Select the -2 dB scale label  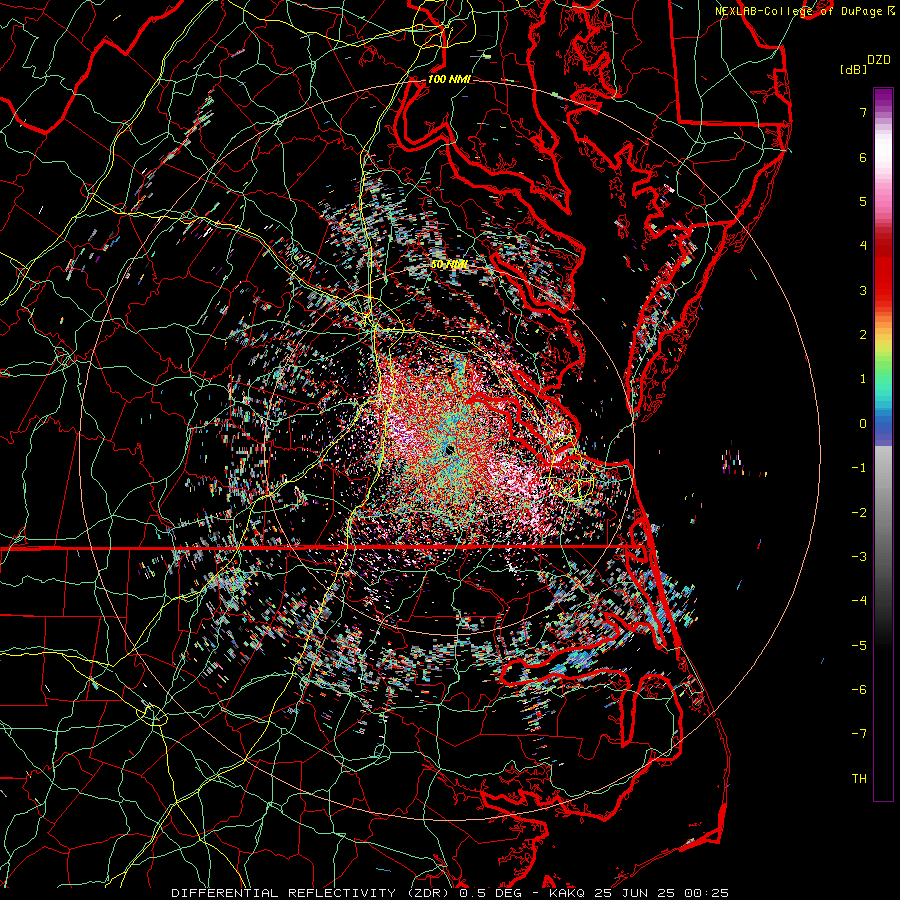pos(859,513)
